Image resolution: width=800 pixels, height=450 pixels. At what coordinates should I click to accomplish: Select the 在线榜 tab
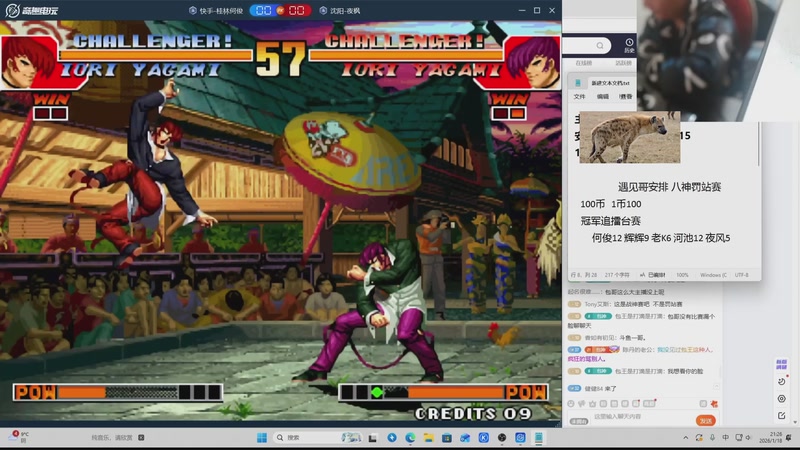tap(584, 63)
